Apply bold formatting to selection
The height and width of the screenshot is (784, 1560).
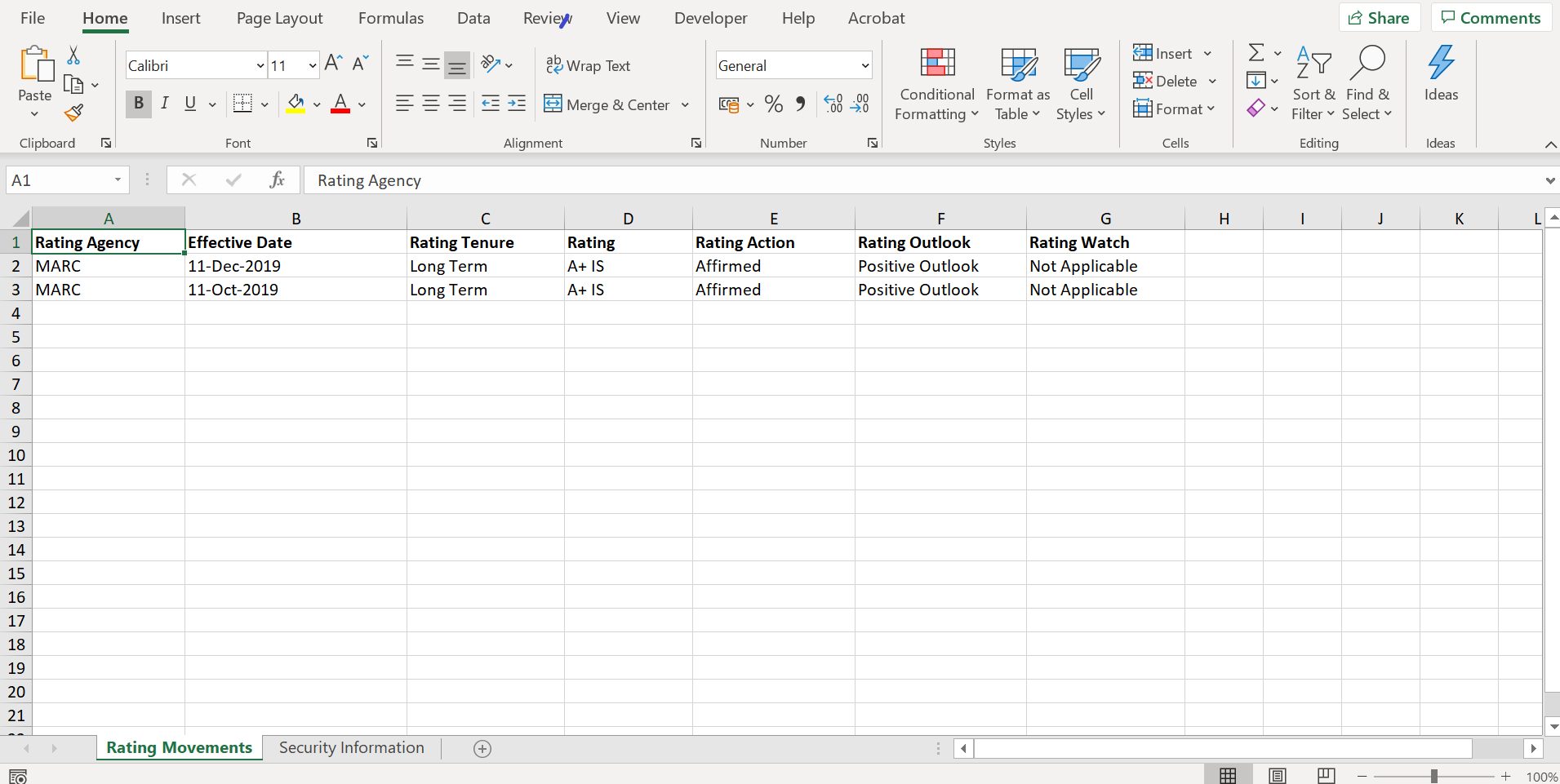[x=138, y=104]
